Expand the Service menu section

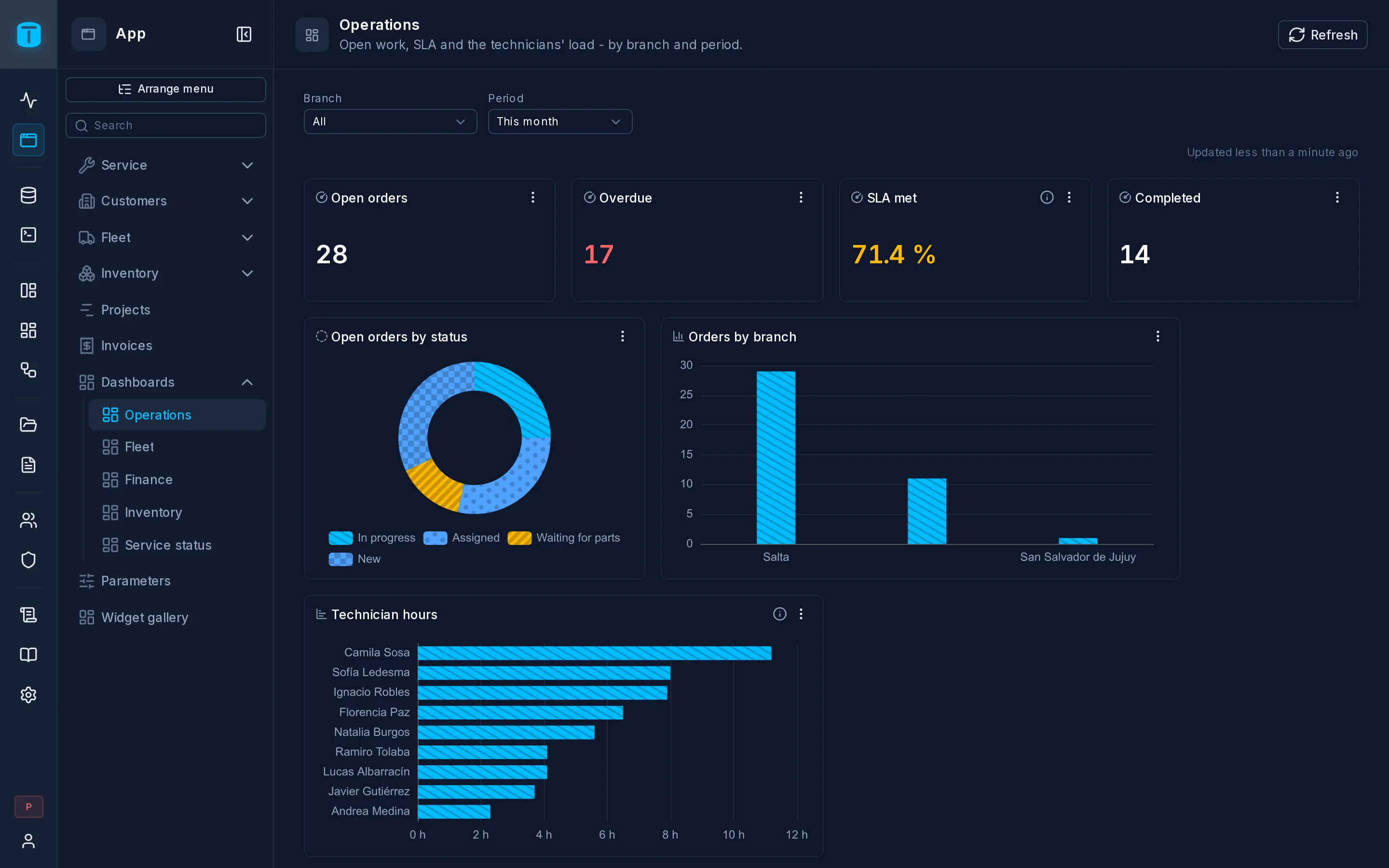[x=166, y=165]
